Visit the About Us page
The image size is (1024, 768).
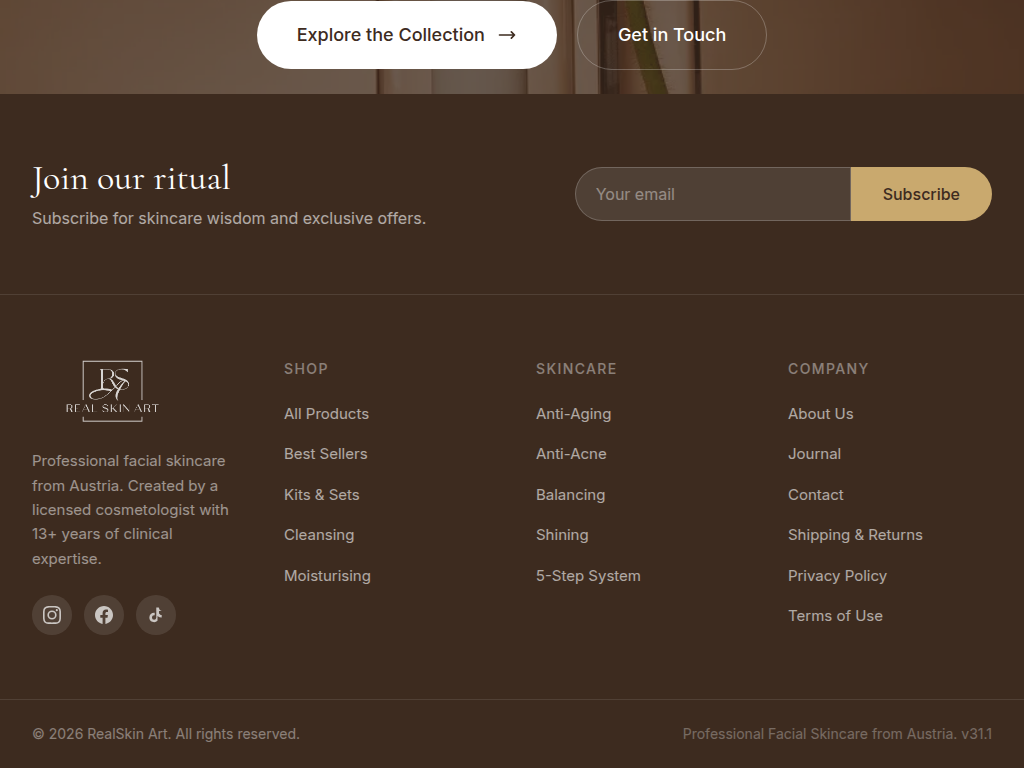[x=820, y=413]
